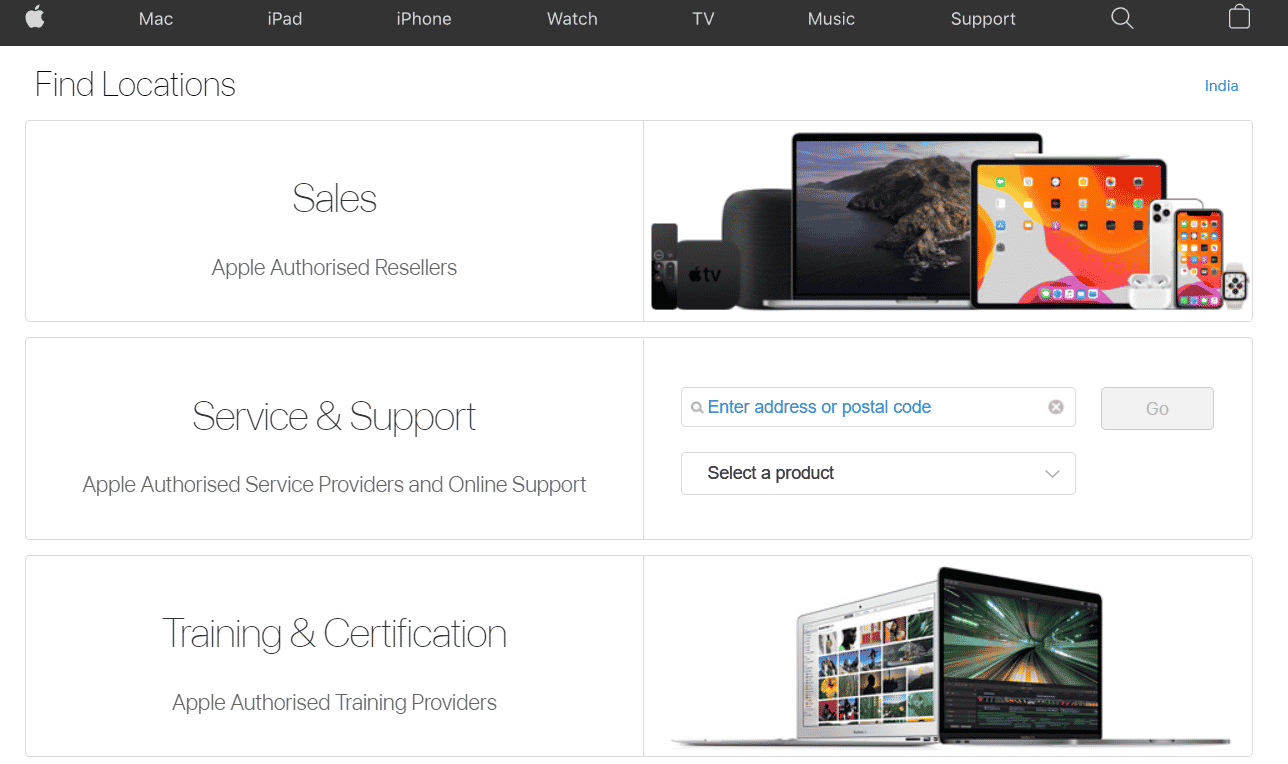1288x764 pixels.
Task: Open the Watch navigation item
Action: click(x=572, y=19)
